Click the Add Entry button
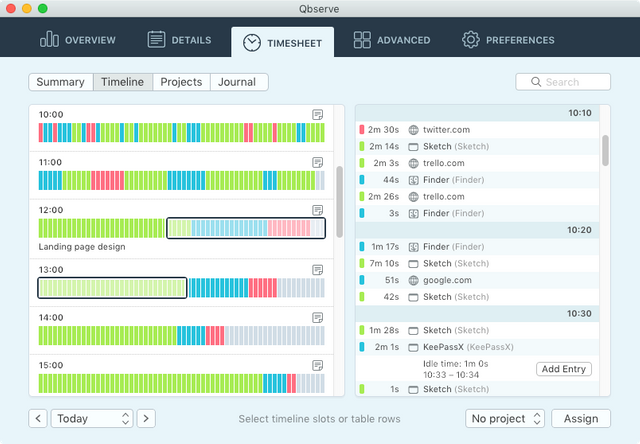The width and height of the screenshot is (640, 444). [564, 369]
